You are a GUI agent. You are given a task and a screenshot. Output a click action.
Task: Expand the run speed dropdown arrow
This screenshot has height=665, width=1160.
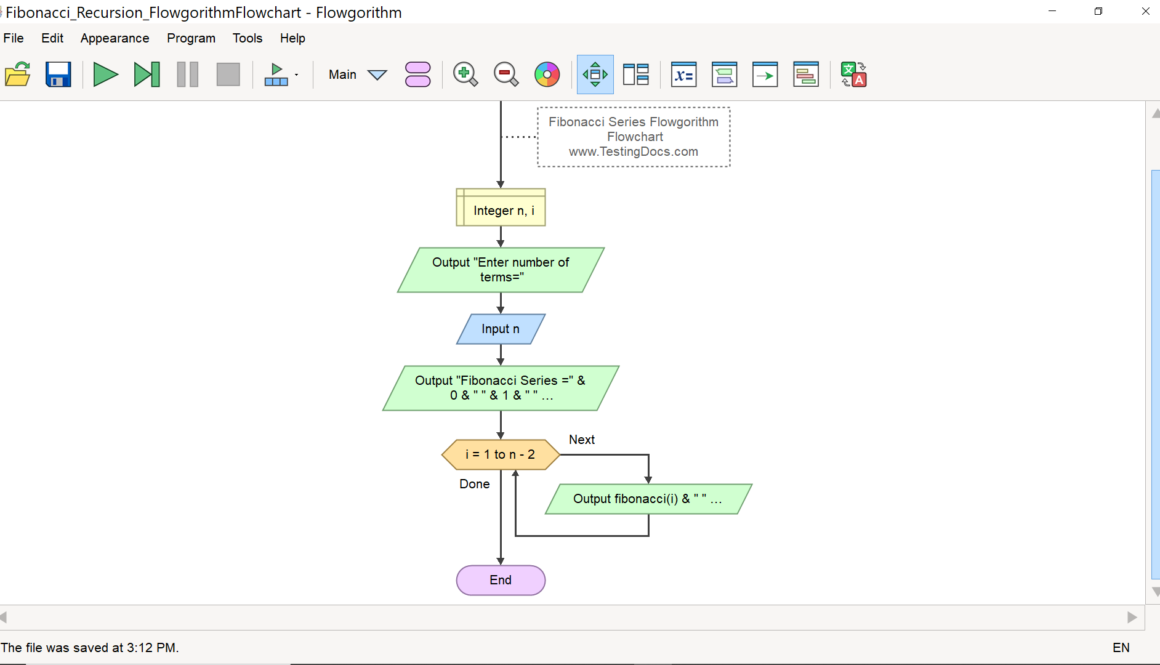pyautogui.click(x=296, y=75)
